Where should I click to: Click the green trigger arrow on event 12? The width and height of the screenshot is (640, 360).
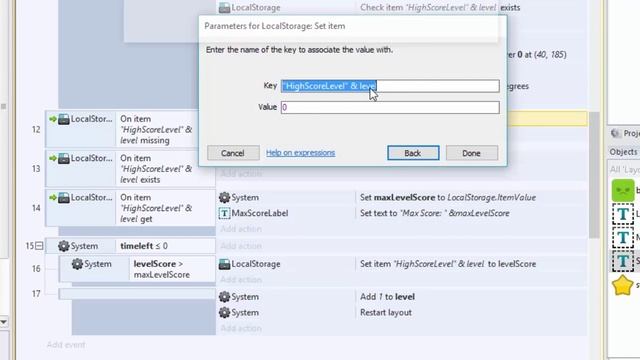pyautogui.click(x=53, y=119)
